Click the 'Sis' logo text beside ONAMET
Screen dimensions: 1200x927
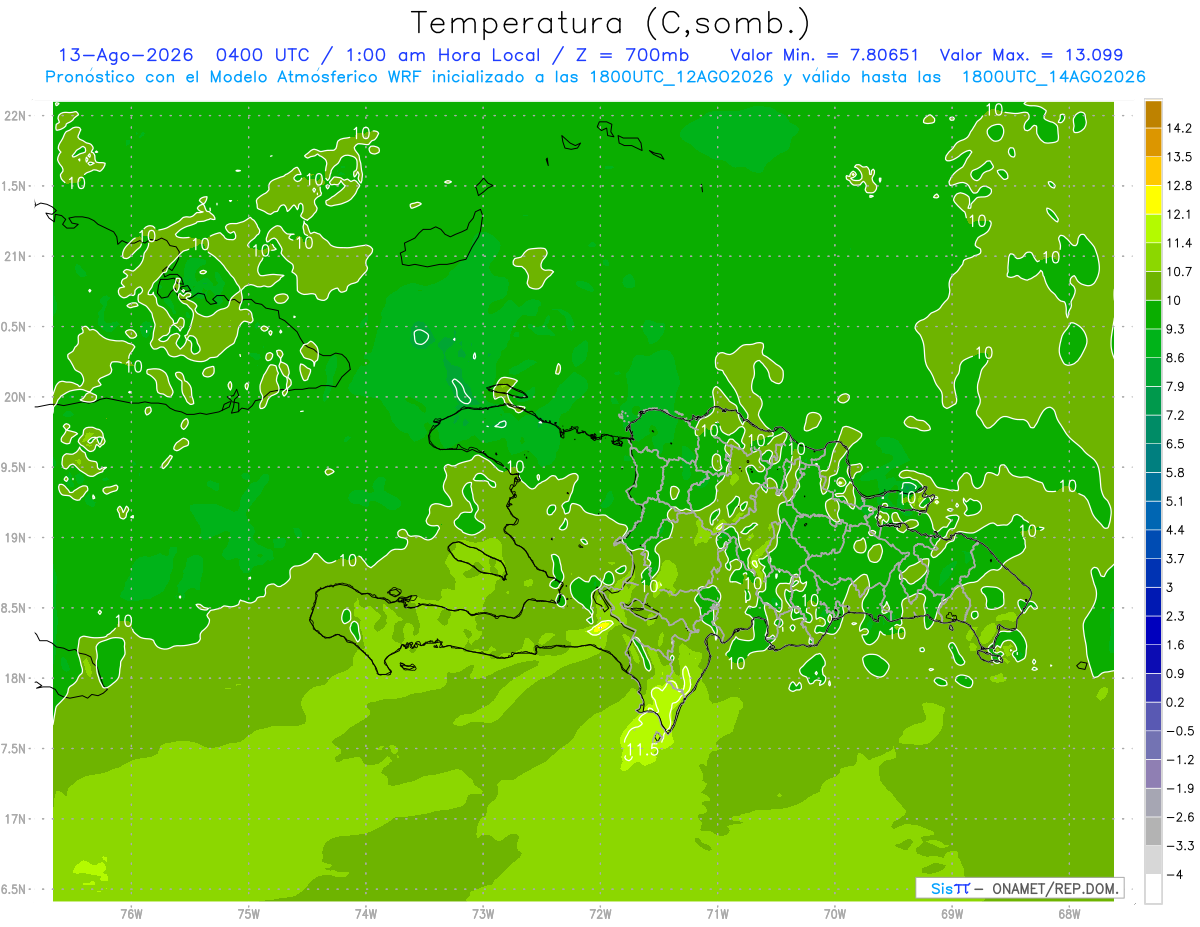coord(941,888)
